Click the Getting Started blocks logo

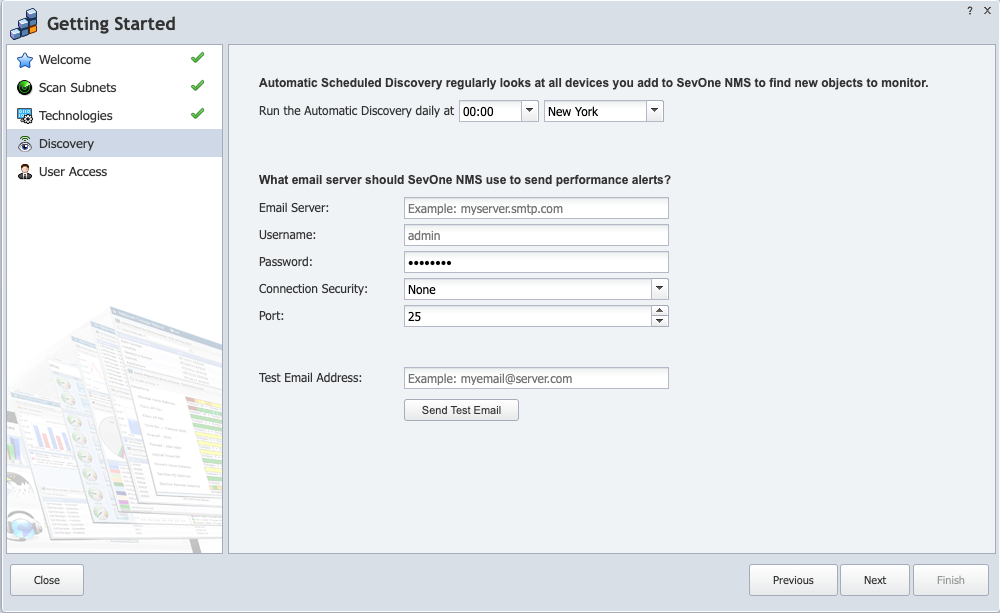pyautogui.click(x=24, y=24)
